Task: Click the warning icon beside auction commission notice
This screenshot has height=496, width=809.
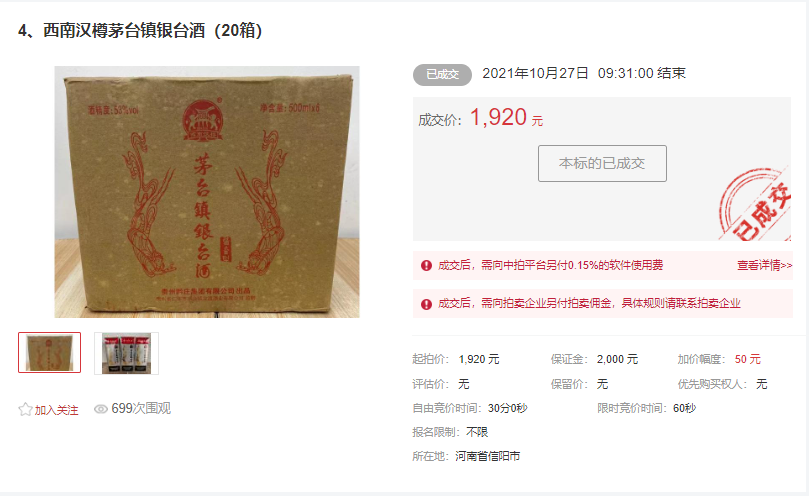Action: tap(426, 304)
